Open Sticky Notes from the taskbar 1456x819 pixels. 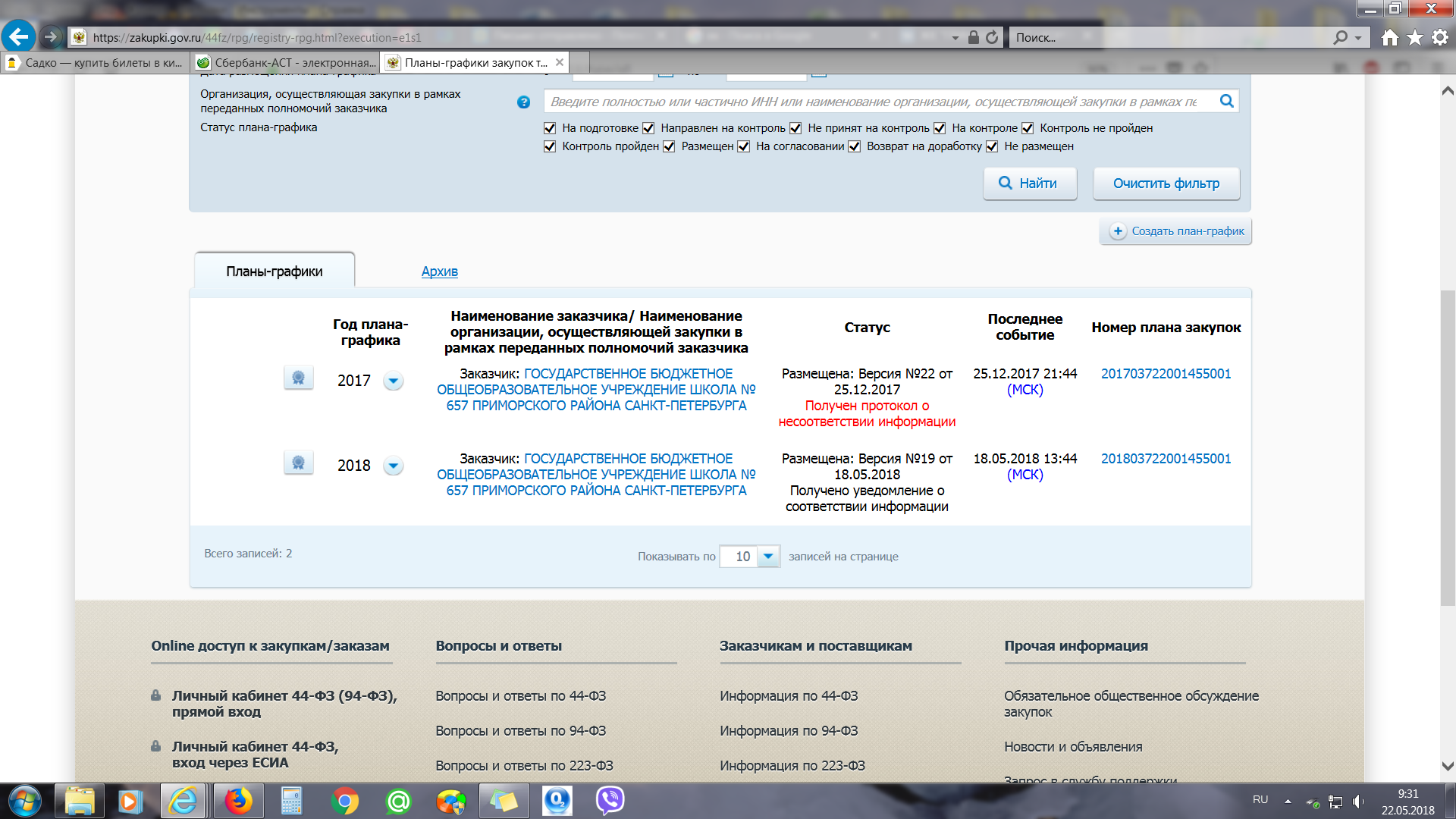[x=504, y=801]
